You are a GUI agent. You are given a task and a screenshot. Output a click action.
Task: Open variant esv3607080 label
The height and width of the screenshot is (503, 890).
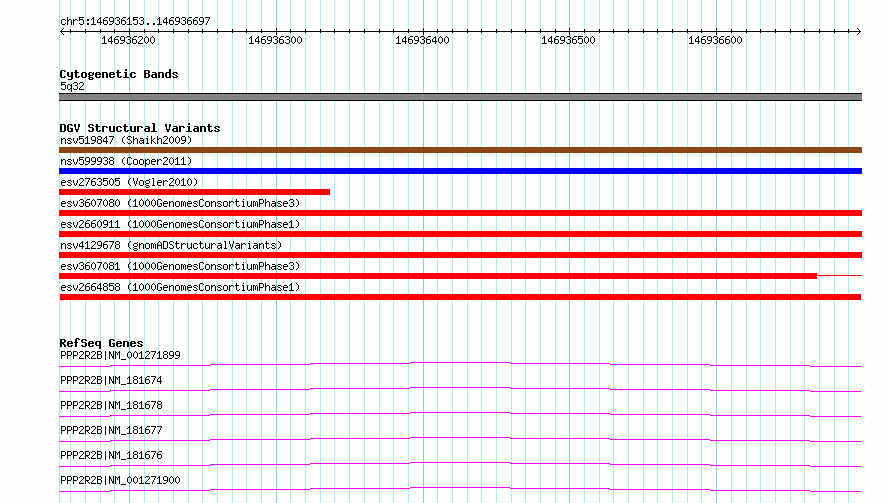[x=180, y=203]
